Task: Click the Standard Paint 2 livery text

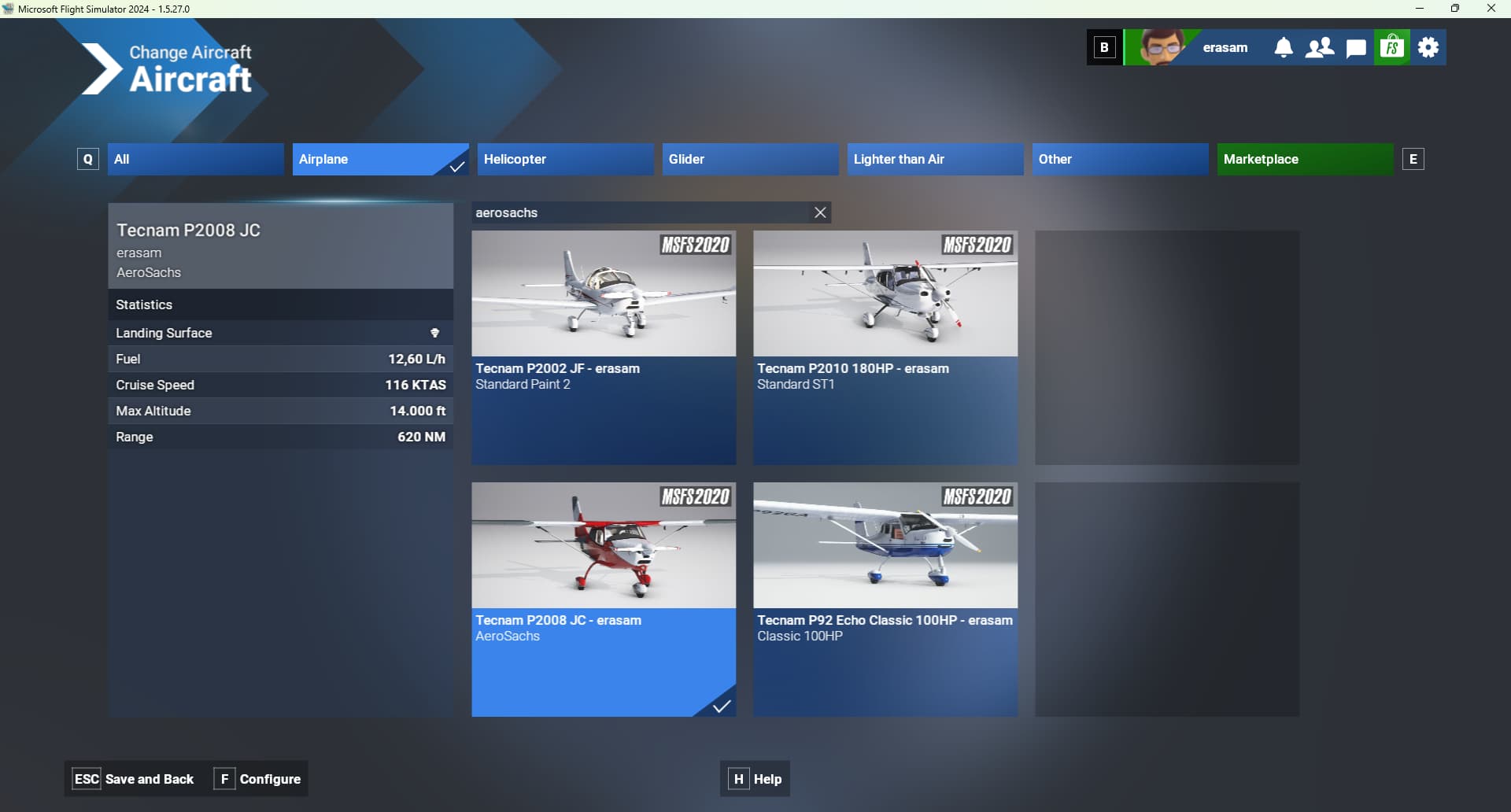Action: coord(523,384)
